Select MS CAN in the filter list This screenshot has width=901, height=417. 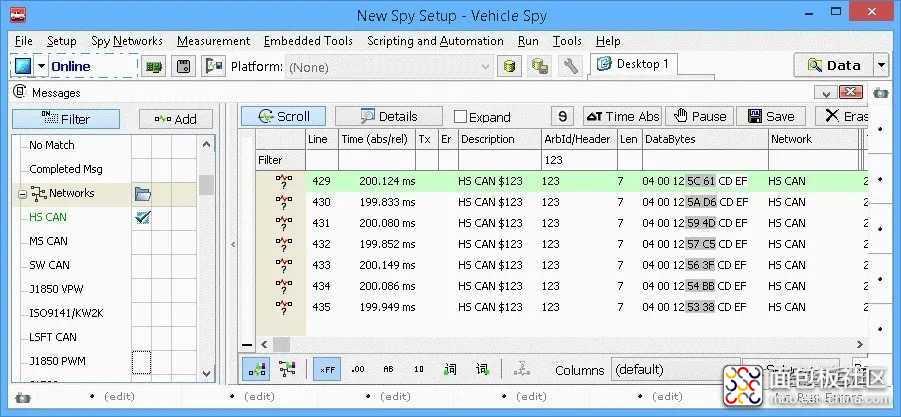coord(48,241)
